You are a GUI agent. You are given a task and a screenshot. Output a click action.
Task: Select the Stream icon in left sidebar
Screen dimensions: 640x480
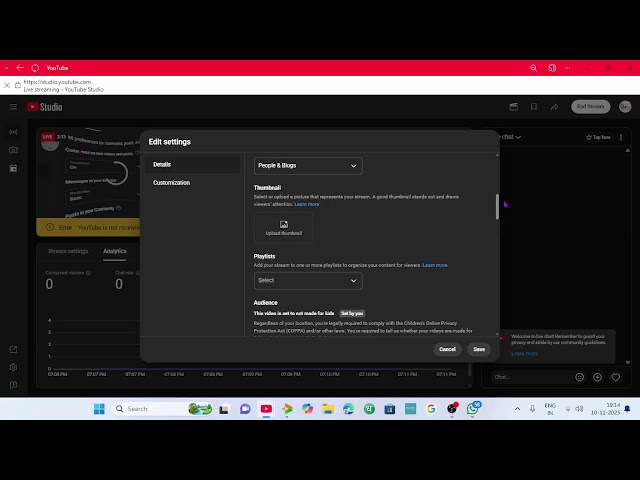click(13, 132)
